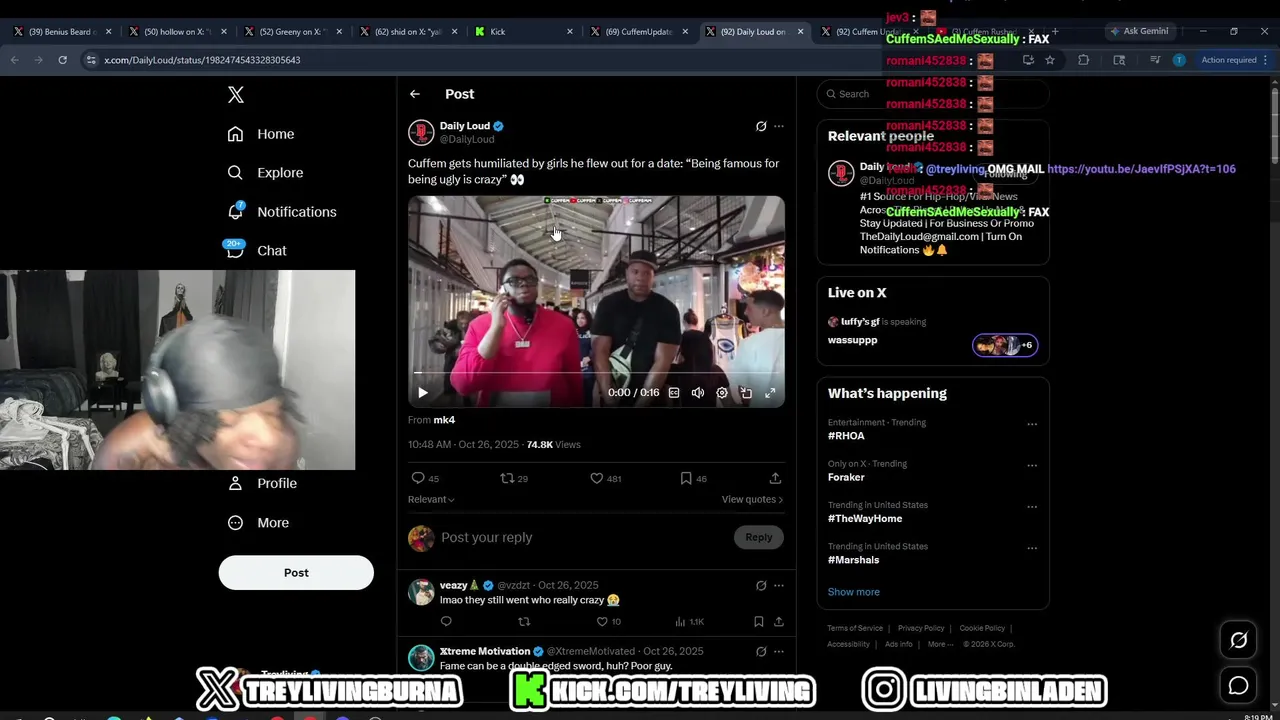Viewport: 1280px width, 720px height.
Task: Click Grok icon on Daily Loud post
Action: pos(761,126)
